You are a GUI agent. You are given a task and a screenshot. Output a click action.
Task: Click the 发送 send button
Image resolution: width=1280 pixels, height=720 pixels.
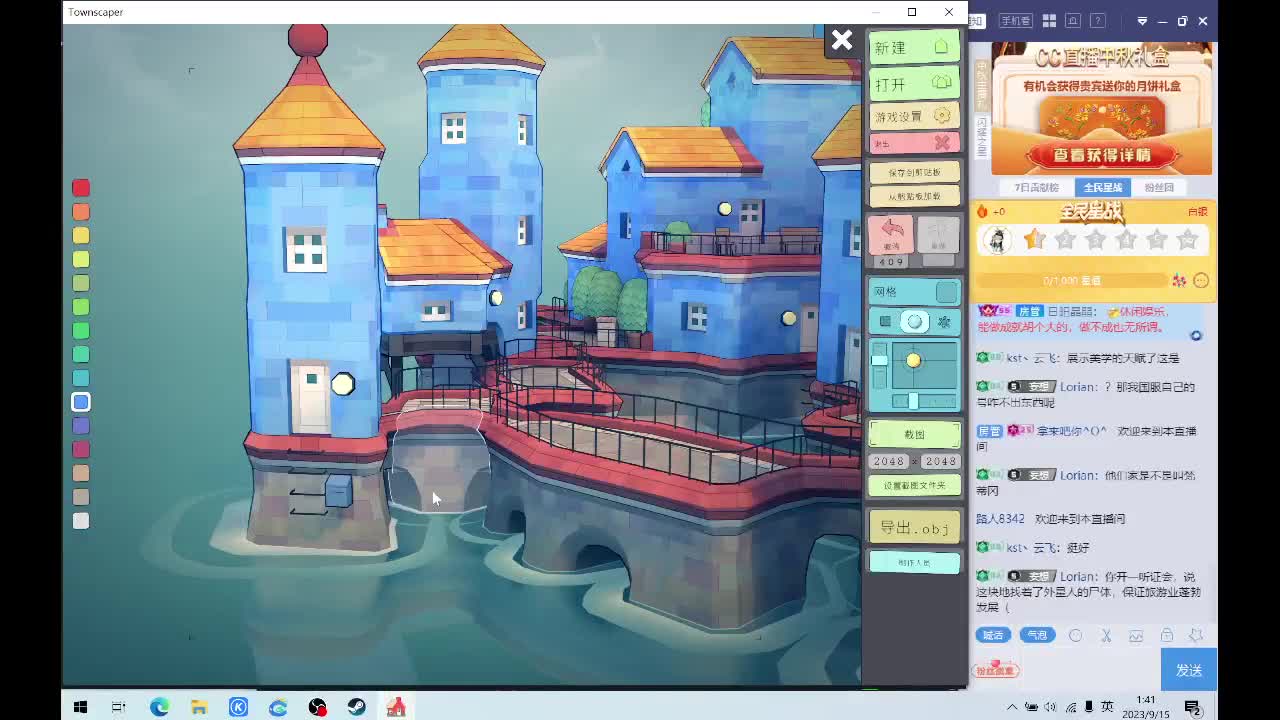1189,670
